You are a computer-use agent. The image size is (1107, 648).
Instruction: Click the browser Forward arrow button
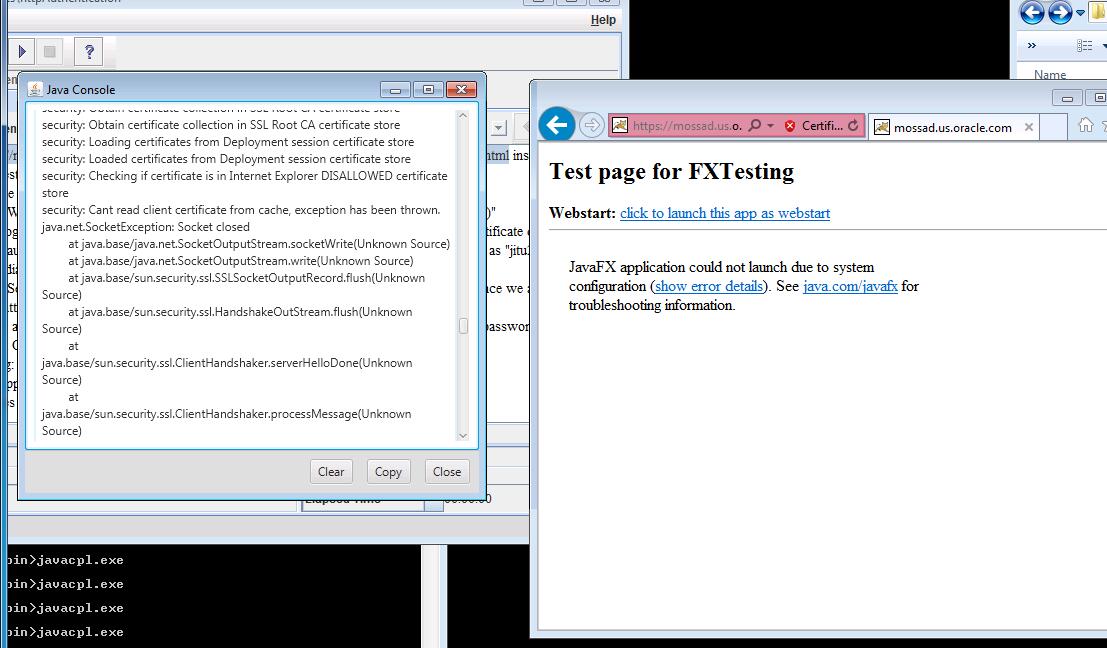(x=592, y=125)
